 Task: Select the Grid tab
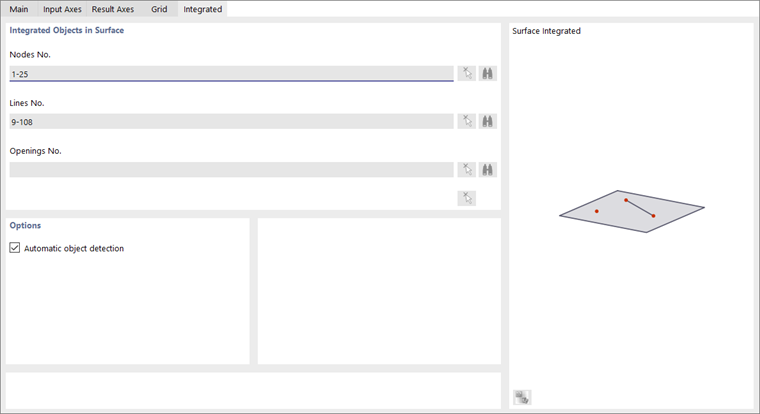pyautogui.click(x=159, y=9)
